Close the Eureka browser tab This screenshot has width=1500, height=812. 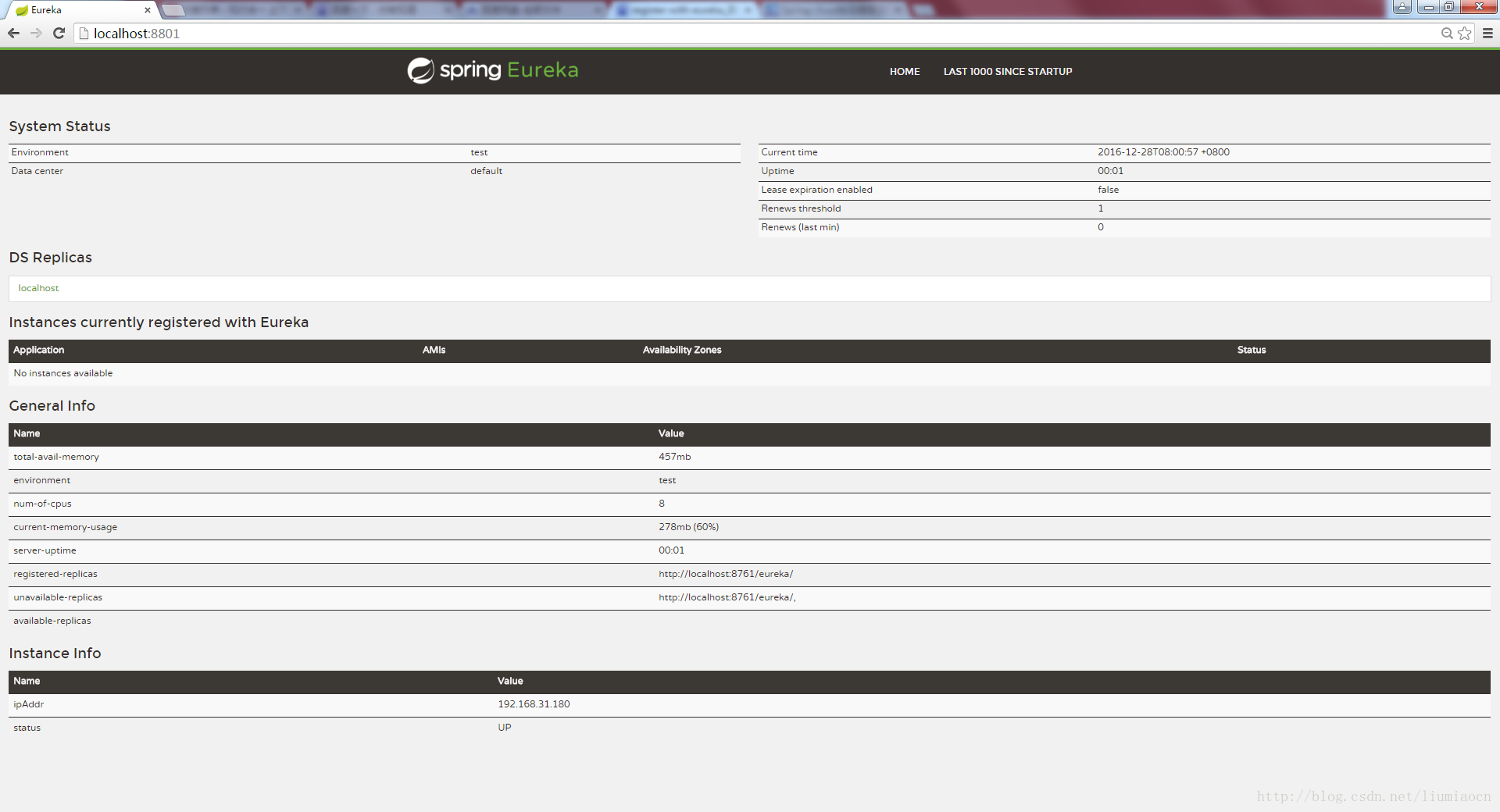point(147,10)
